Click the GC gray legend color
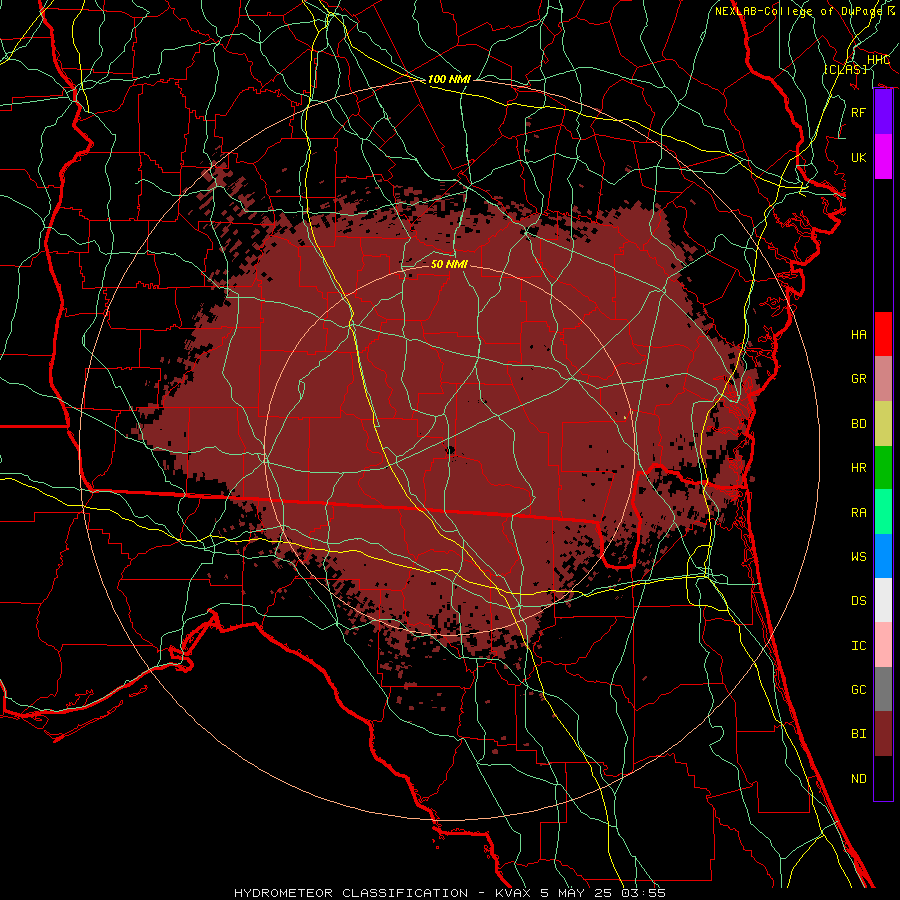The width and height of the screenshot is (900, 900). pyautogui.click(x=883, y=689)
